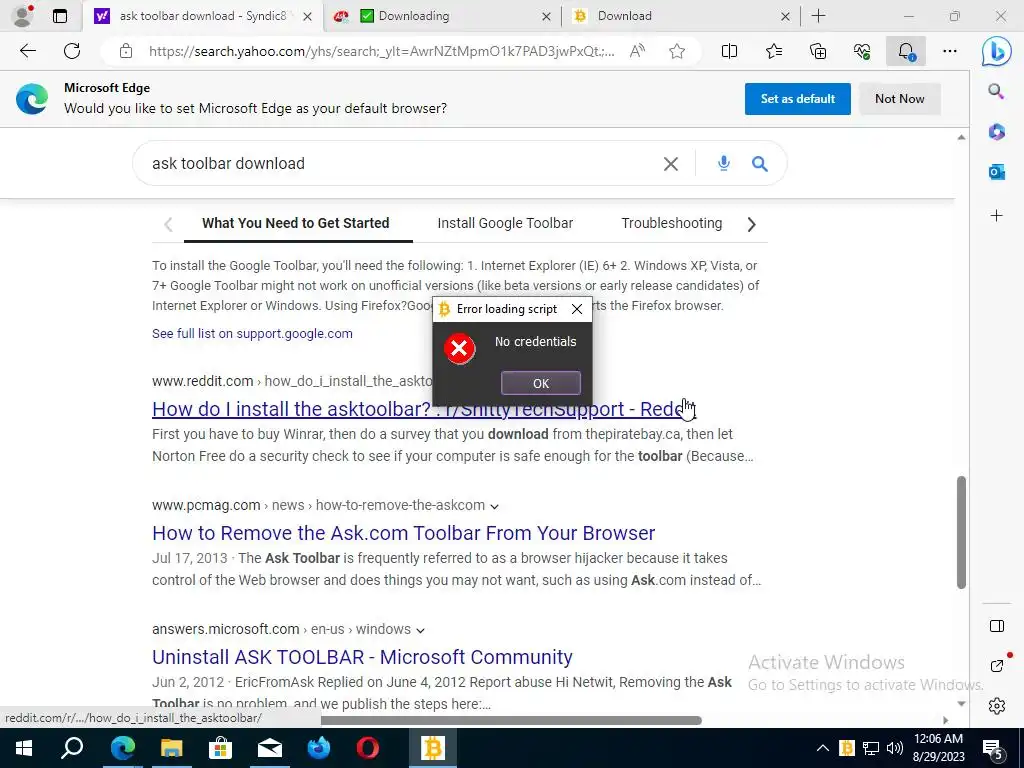Open Browser essentials heart icon
The height and width of the screenshot is (768, 1024).
point(862,51)
